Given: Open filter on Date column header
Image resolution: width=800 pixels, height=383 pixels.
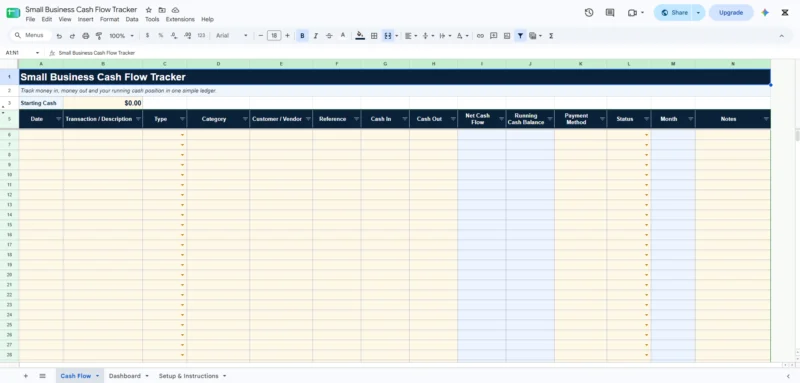Looking at the screenshot, I should (x=58, y=119).
